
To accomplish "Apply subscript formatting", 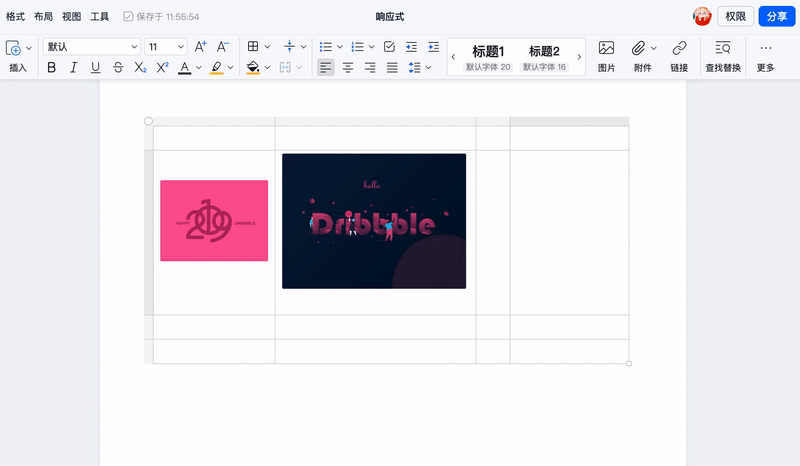I will pos(140,67).
